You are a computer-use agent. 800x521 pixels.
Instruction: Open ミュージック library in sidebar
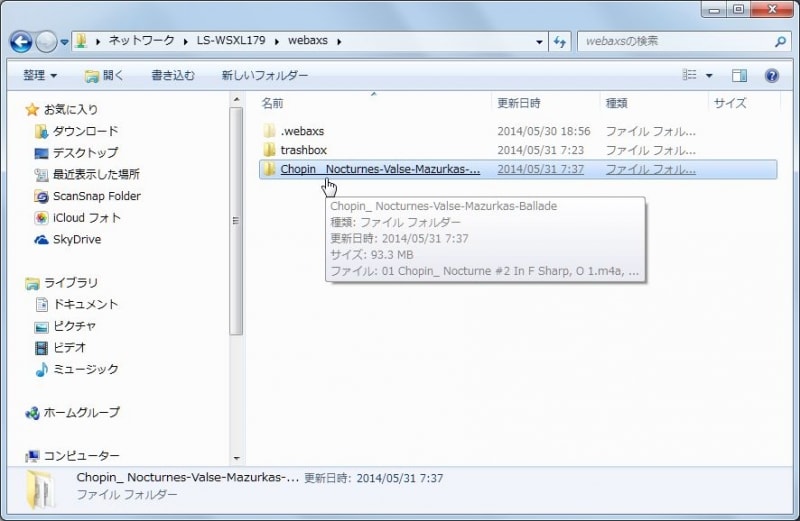[85, 369]
